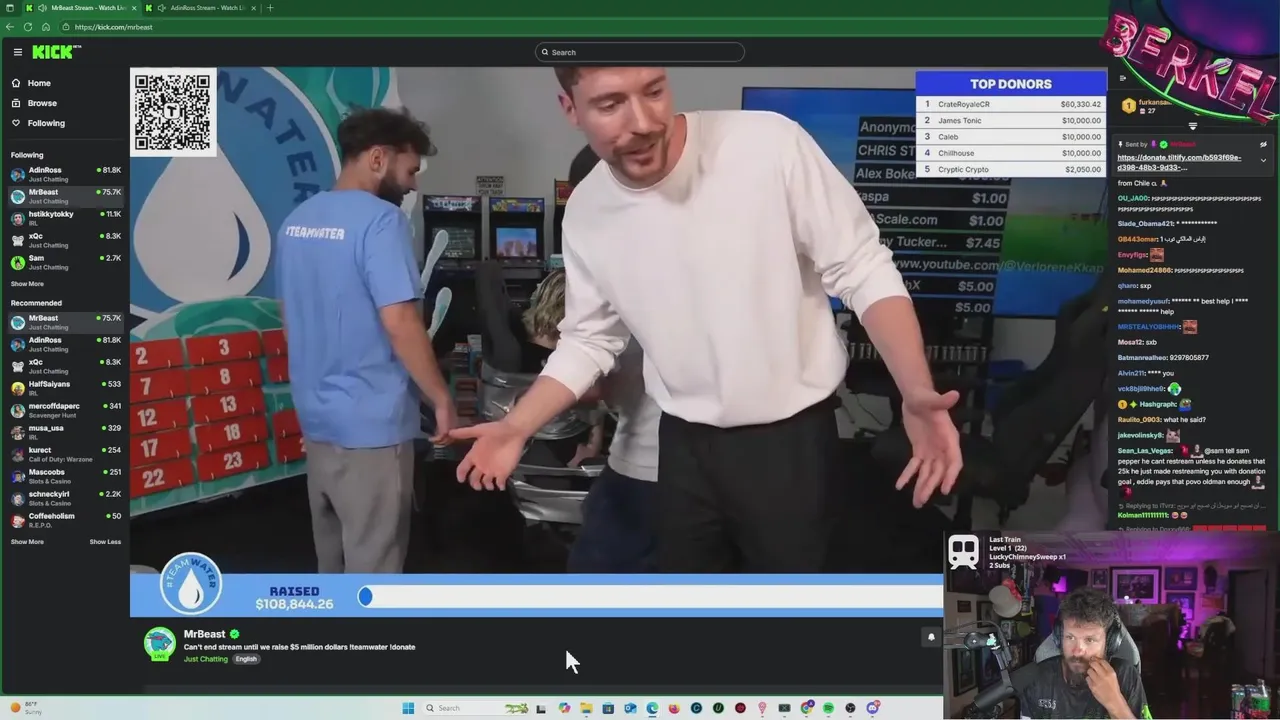Open browser home page icon
This screenshot has width=1280, height=720.
point(46,27)
